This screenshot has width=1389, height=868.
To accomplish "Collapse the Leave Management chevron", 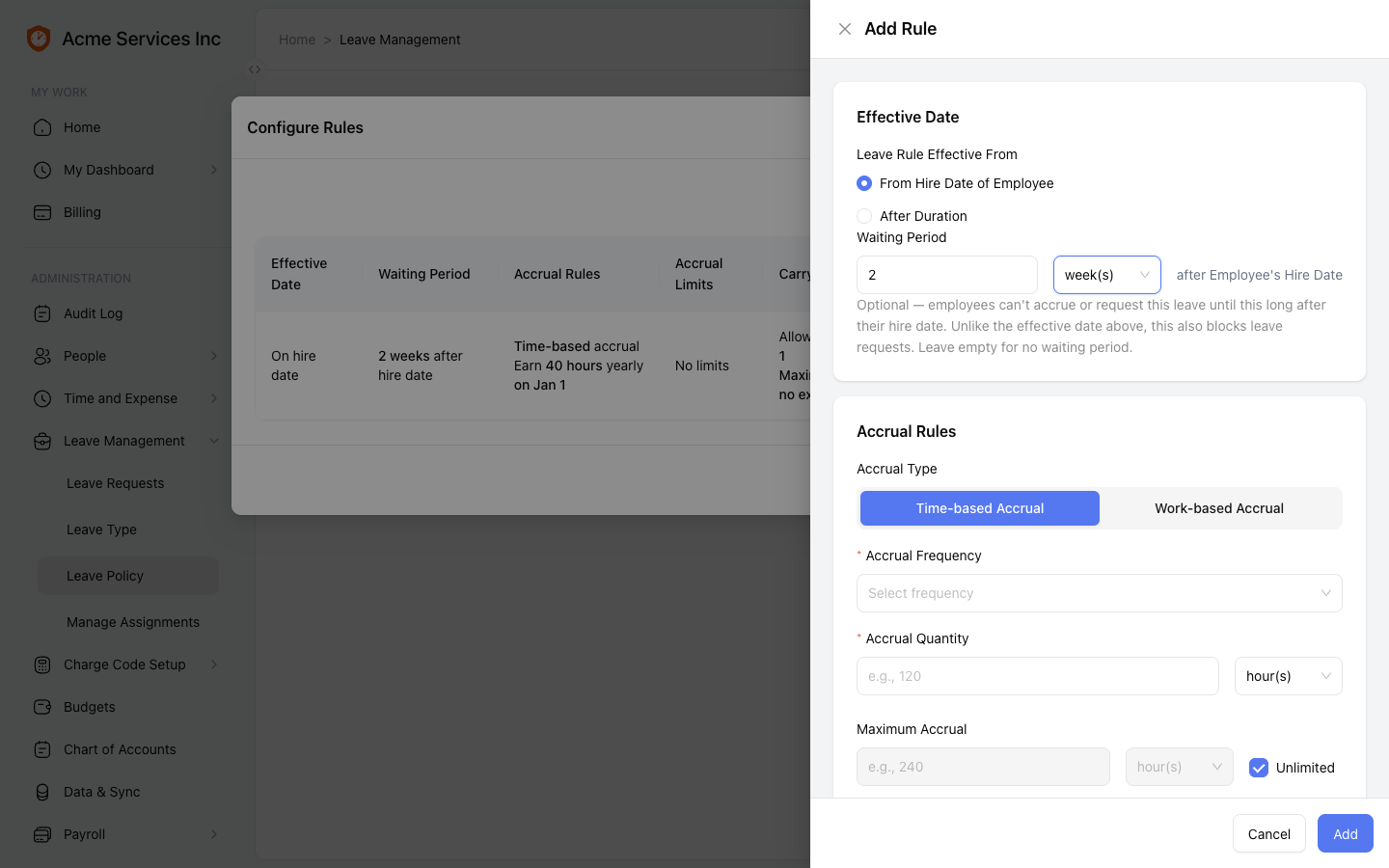I will click(x=214, y=441).
